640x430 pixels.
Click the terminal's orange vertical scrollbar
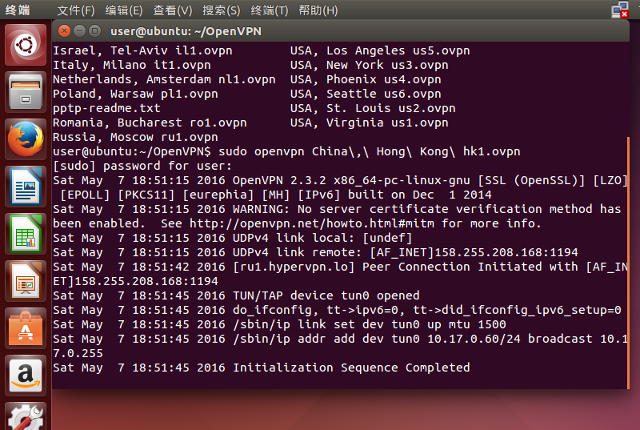[628, 263]
